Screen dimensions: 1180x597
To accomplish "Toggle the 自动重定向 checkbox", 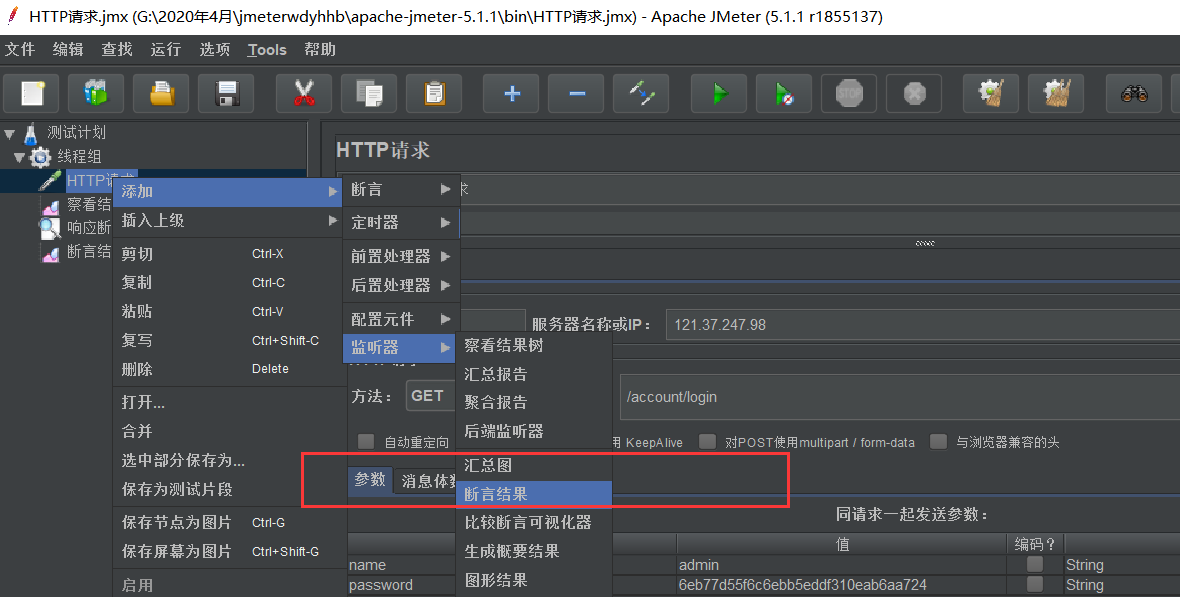I will coord(366,441).
